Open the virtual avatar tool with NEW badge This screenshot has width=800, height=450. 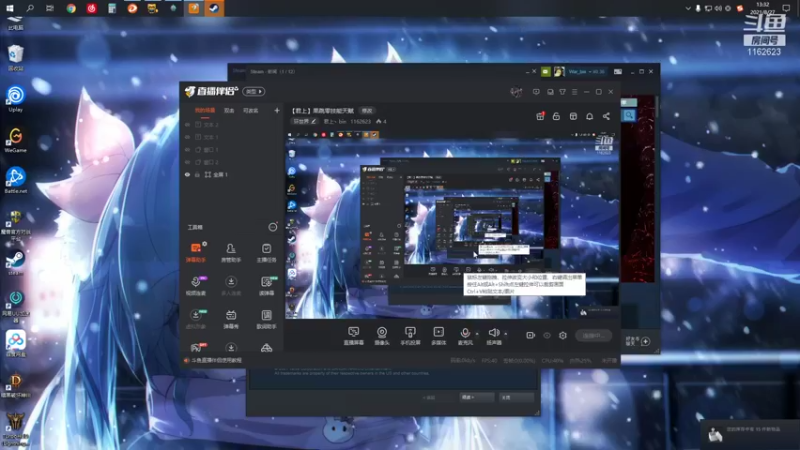(195, 319)
